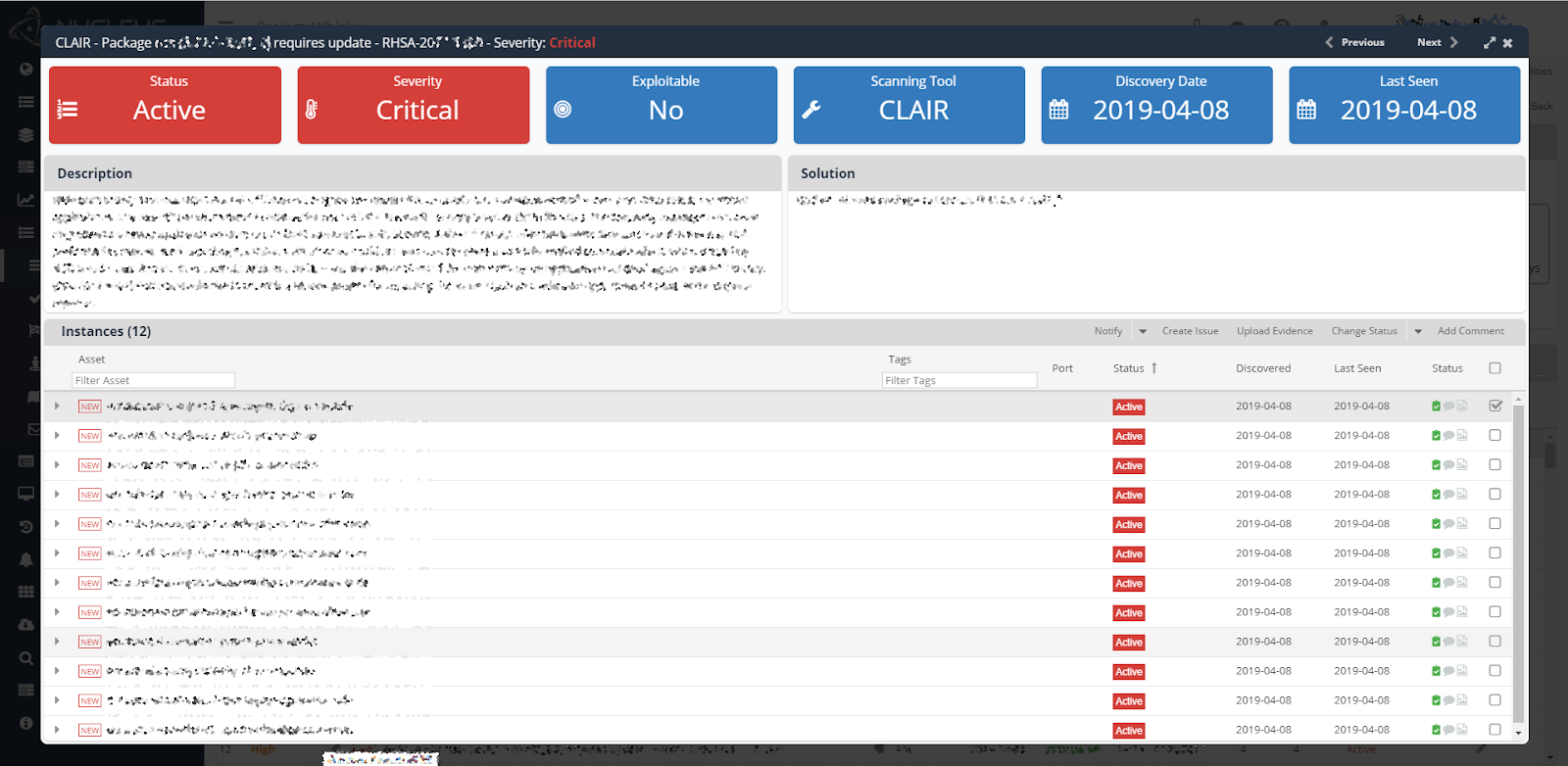Expand the second instance row triangle
This screenshot has width=1568, height=766.
(57, 436)
